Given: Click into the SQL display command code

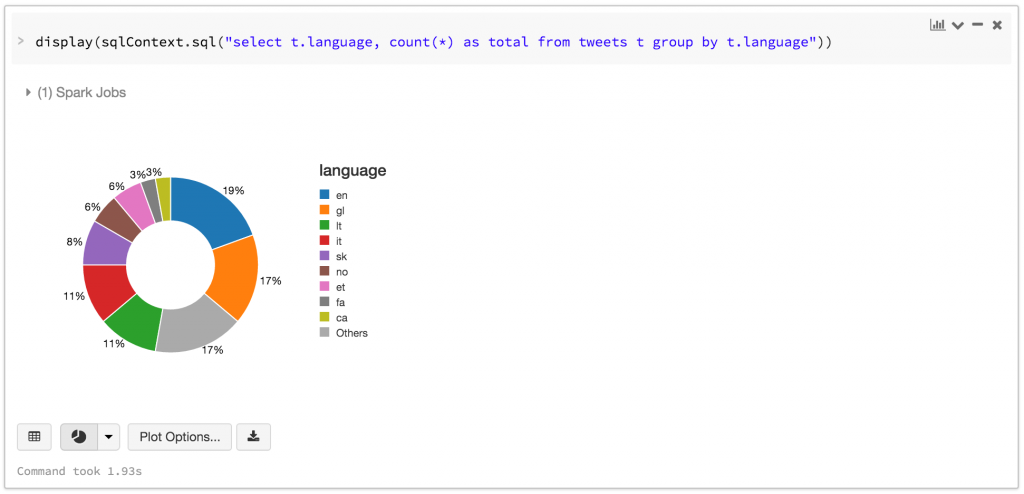Looking at the screenshot, I should (430, 42).
